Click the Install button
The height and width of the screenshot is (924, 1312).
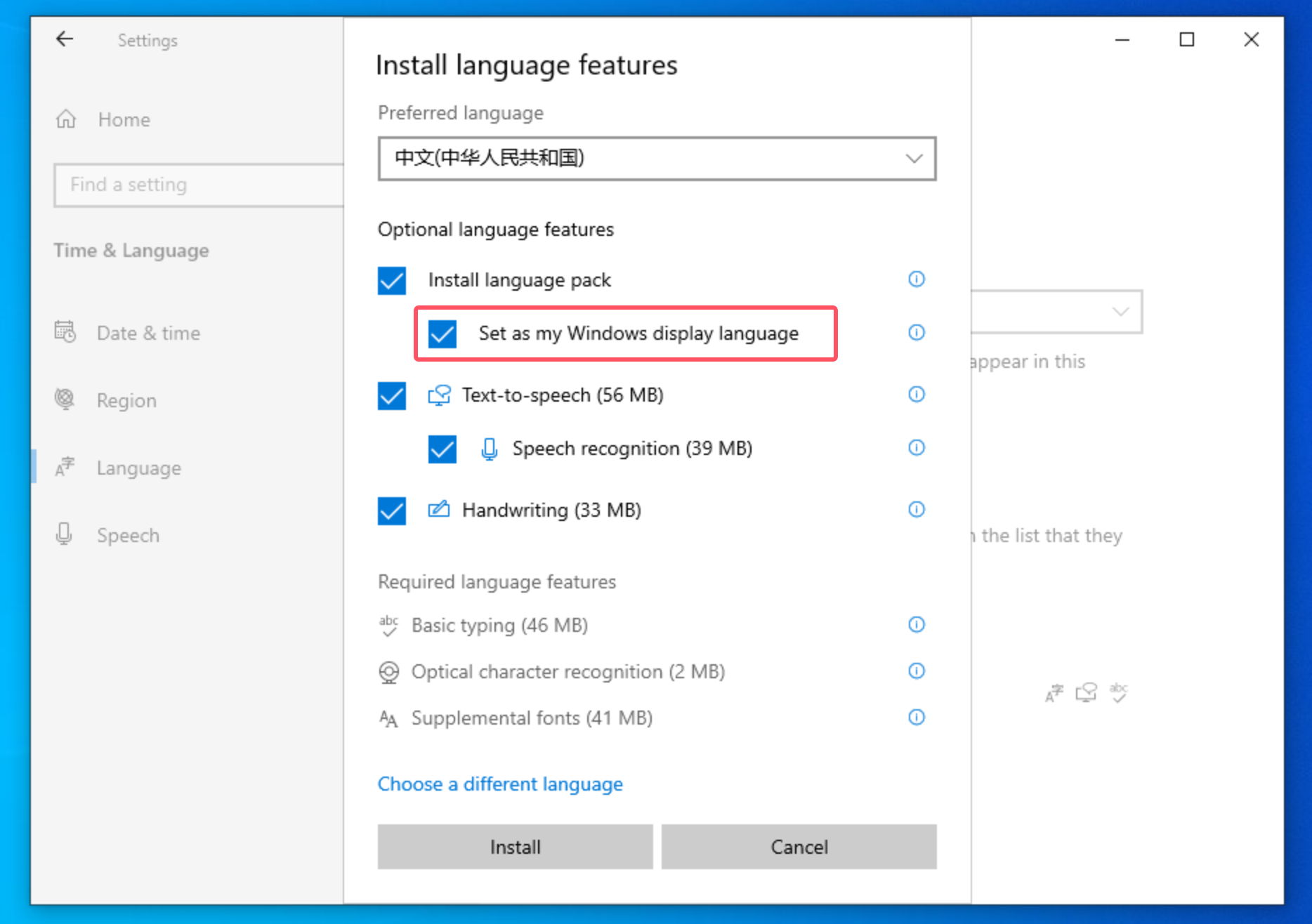pos(515,847)
